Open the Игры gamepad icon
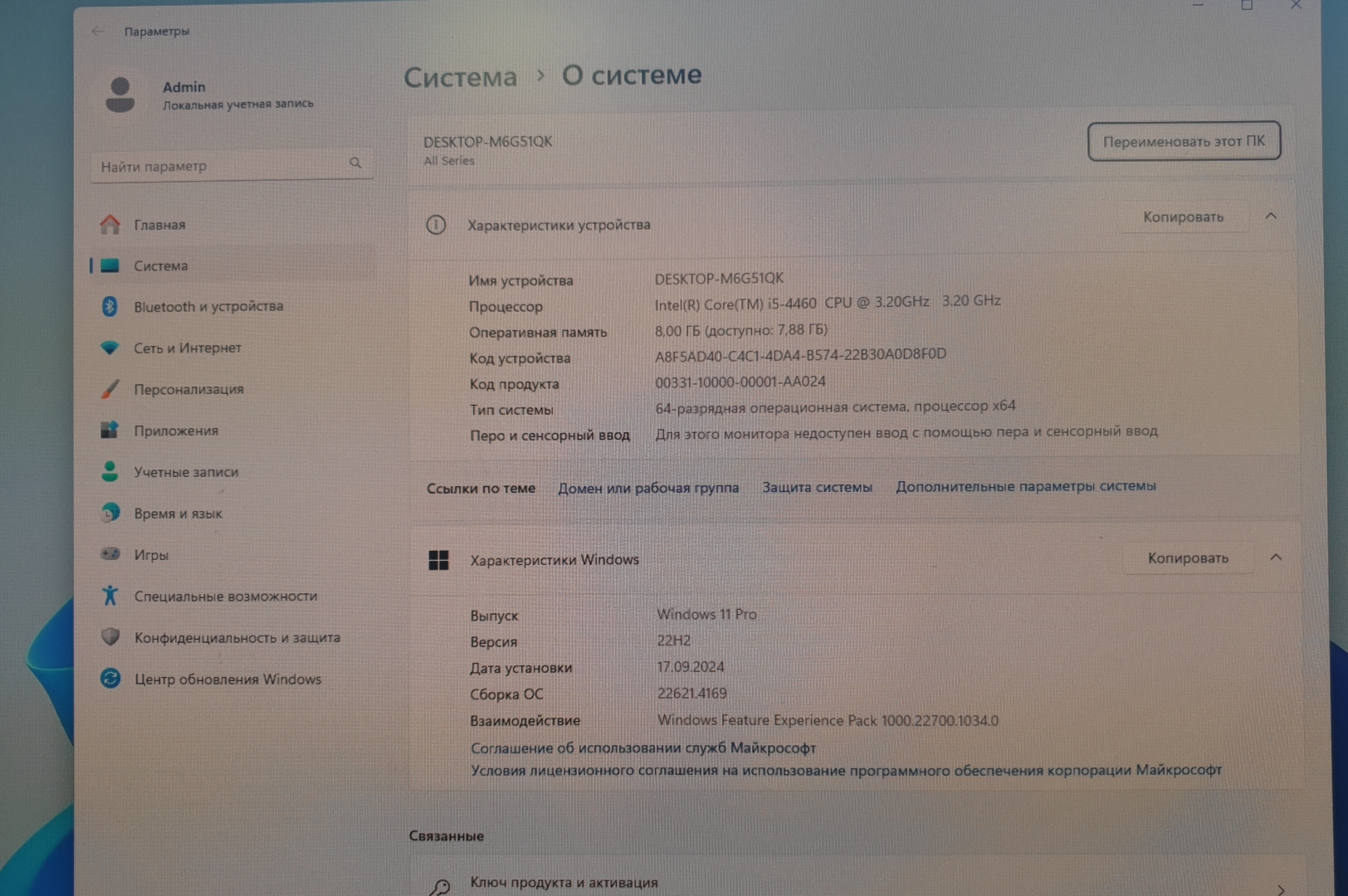Screen dimensions: 1348x896 (x=110, y=554)
